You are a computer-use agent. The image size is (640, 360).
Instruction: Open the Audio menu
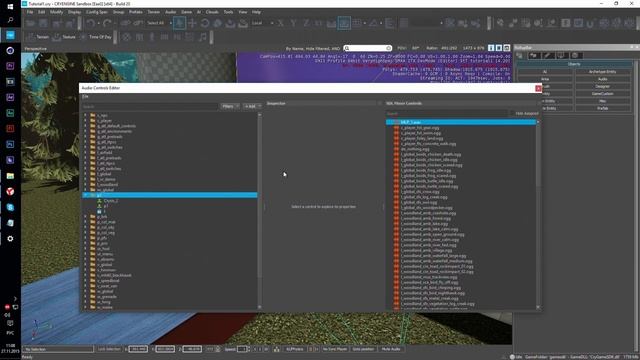click(171, 12)
